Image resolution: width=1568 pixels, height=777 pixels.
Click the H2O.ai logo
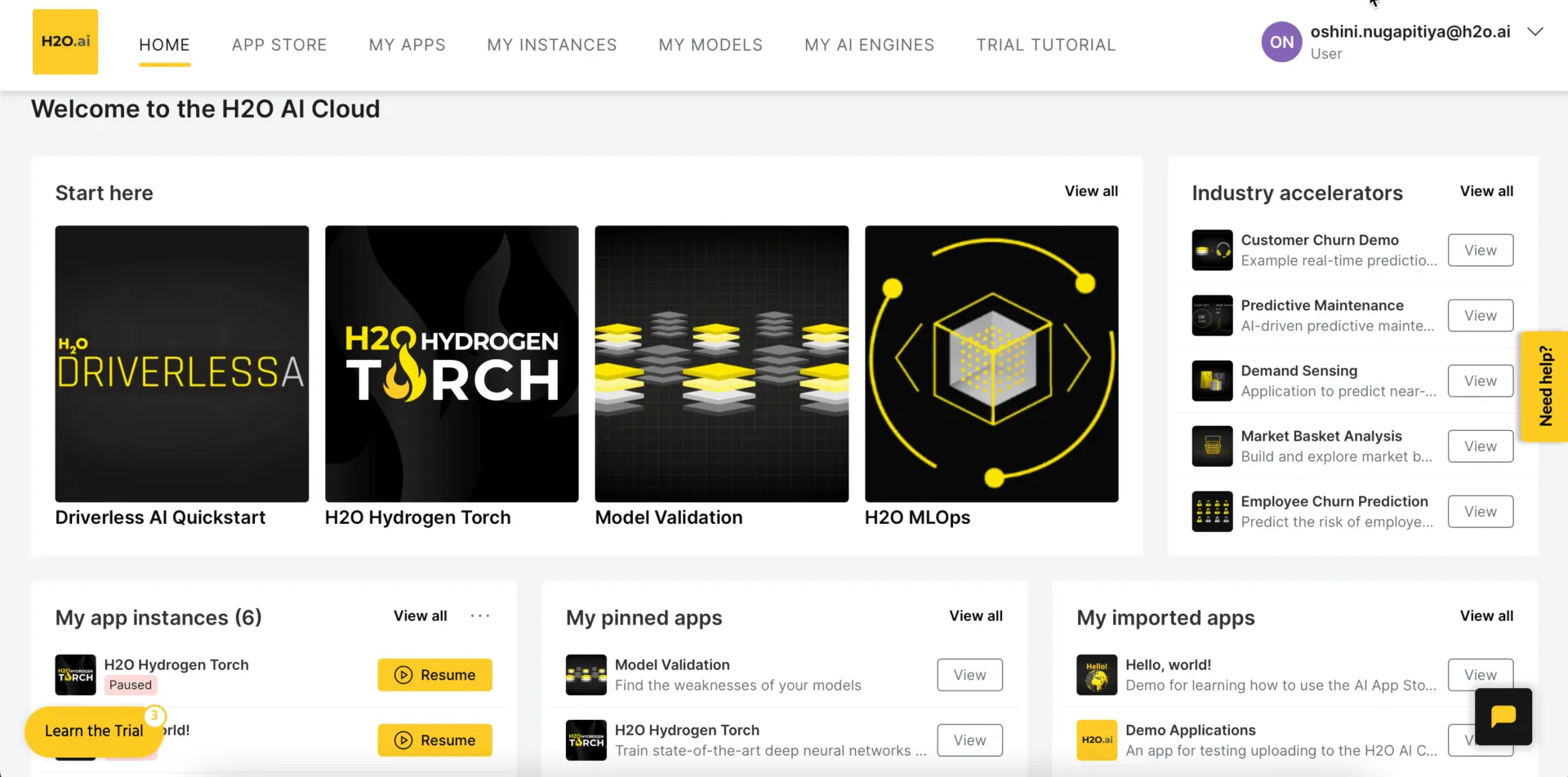[x=65, y=42]
